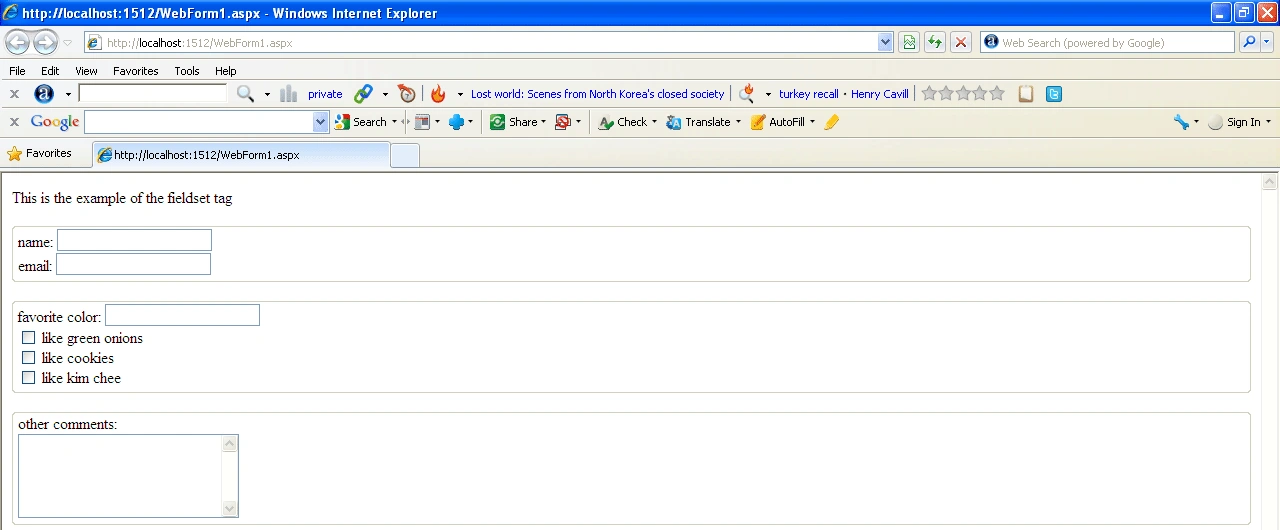The image size is (1280, 530).
Task: Close the Google toolbar
Action: tap(14, 122)
